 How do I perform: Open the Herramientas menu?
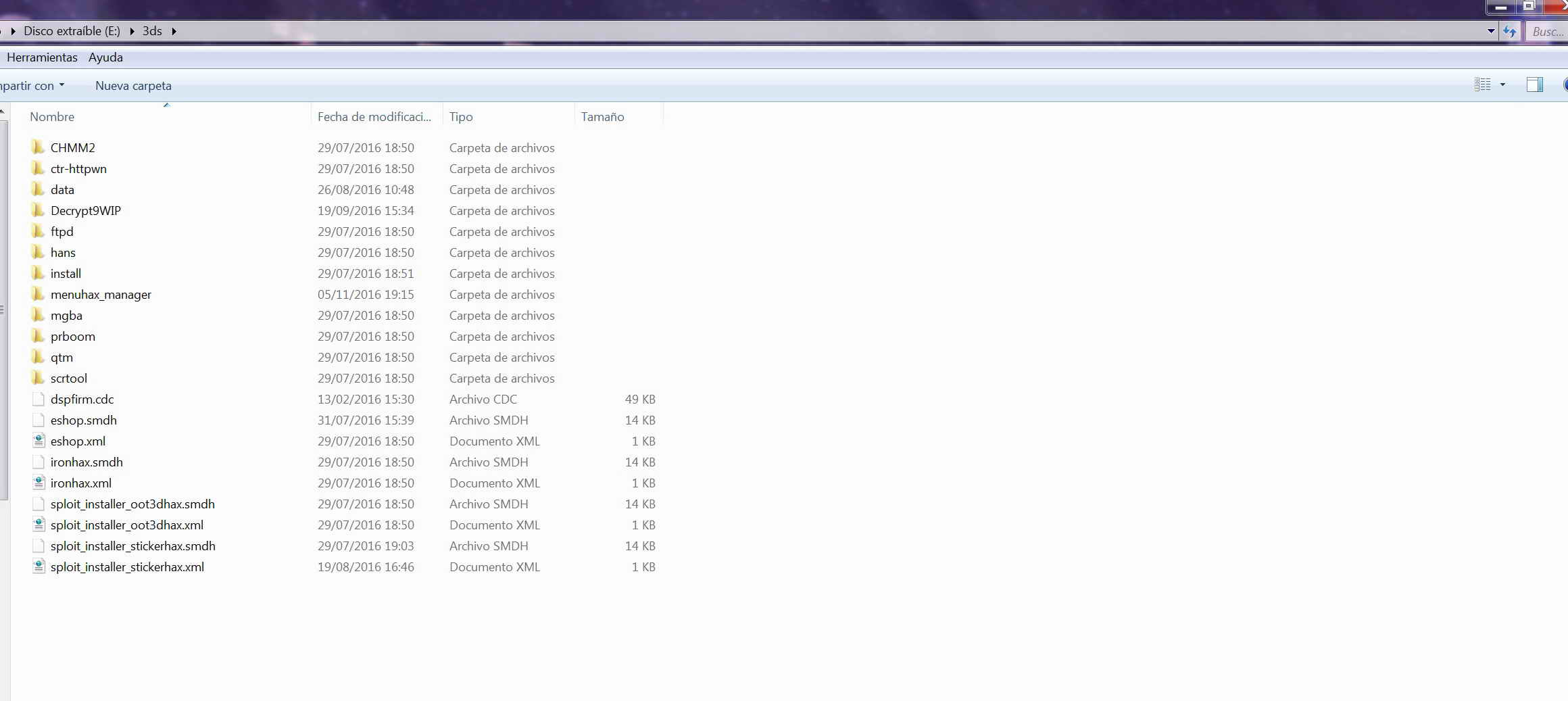click(42, 57)
